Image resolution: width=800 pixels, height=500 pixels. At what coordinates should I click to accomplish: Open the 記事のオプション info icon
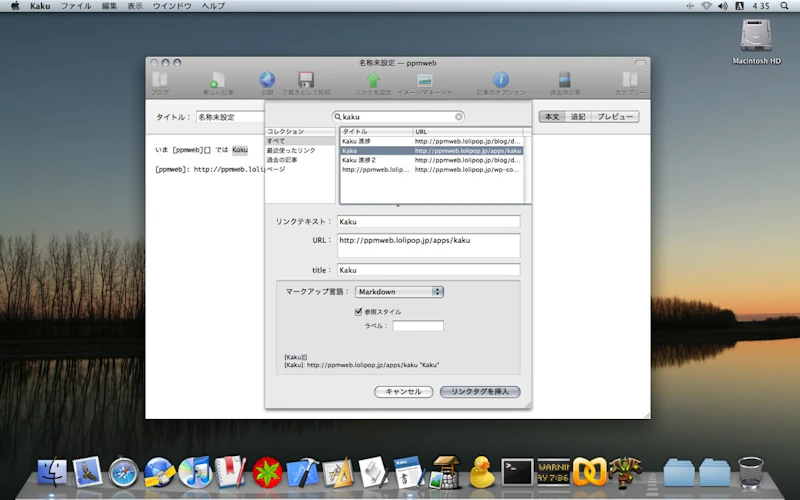(x=501, y=80)
